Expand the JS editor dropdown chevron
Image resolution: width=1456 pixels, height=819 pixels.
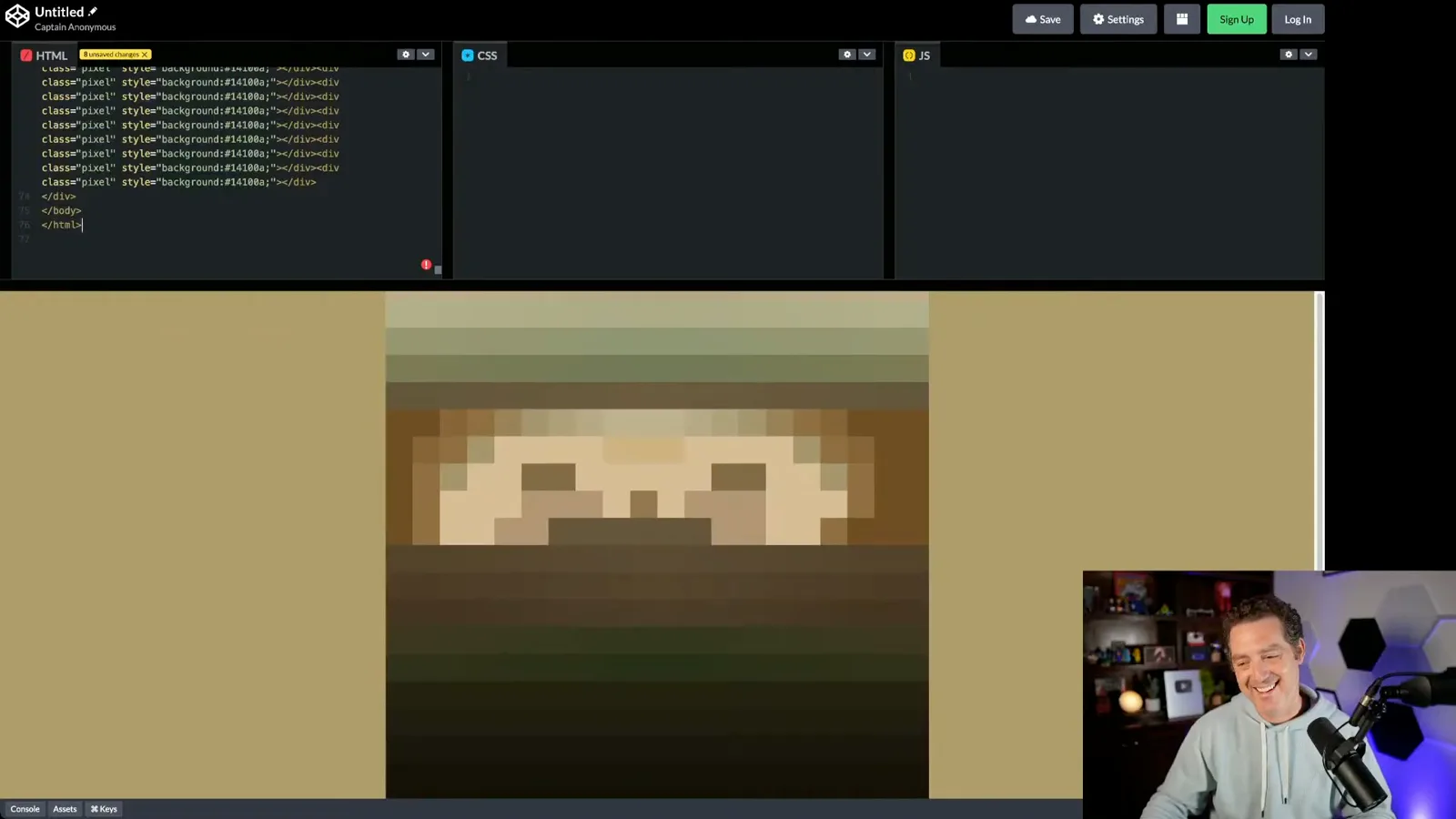coord(1309,55)
